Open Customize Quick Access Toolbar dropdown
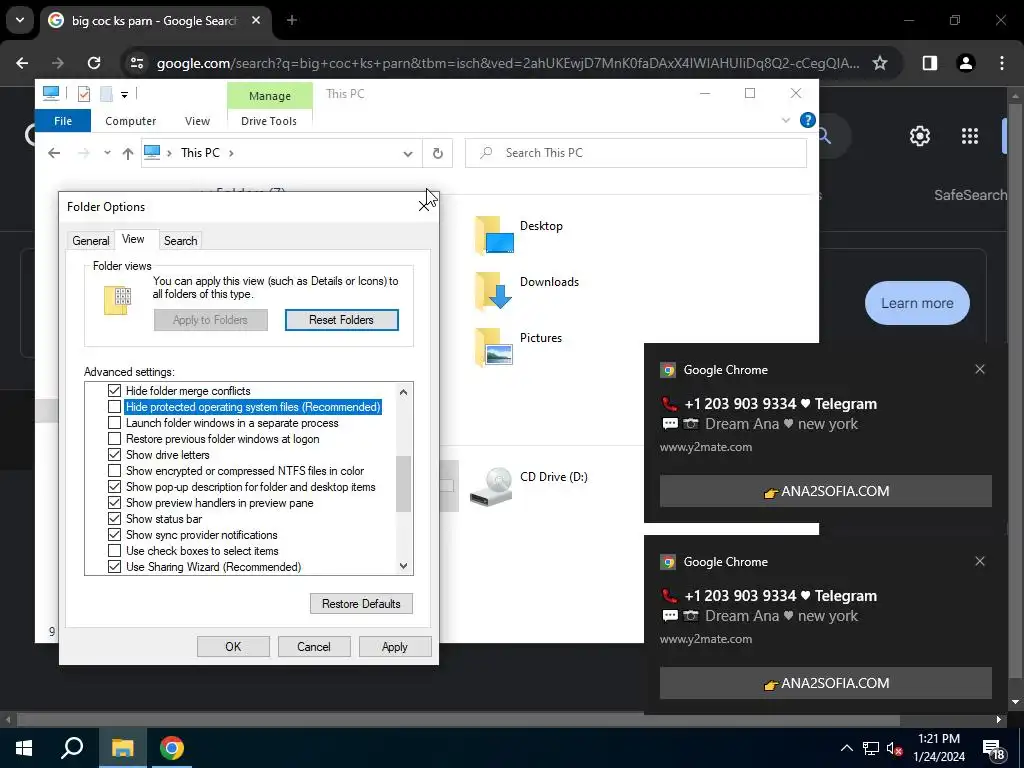 tap(124, 95)
